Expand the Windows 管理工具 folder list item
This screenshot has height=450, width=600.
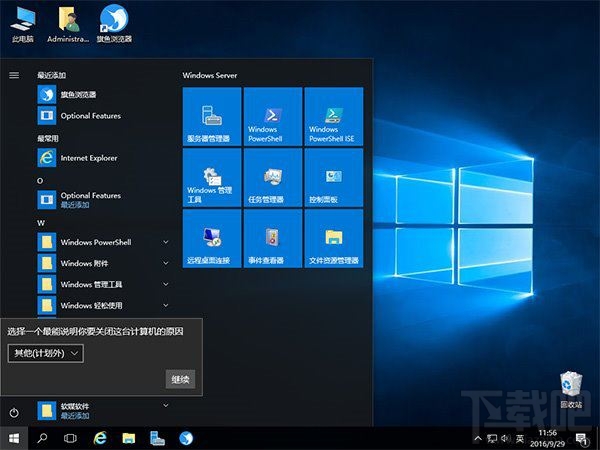tap(103, 284)
